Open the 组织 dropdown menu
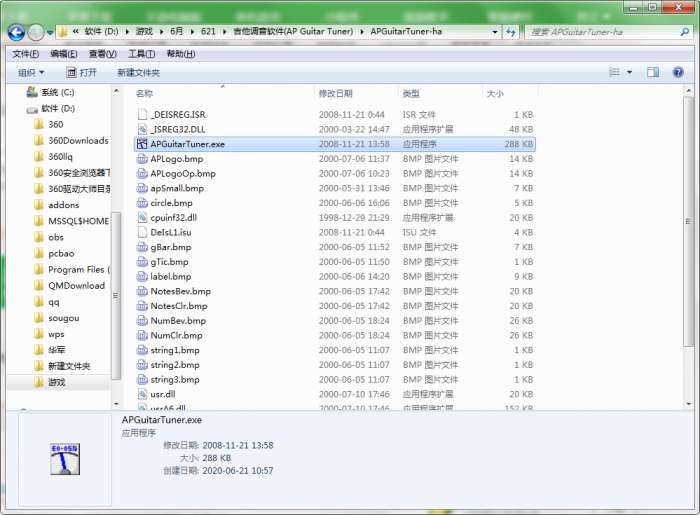The width and height of the screenshot is (700, 515). tap(31, 72)
